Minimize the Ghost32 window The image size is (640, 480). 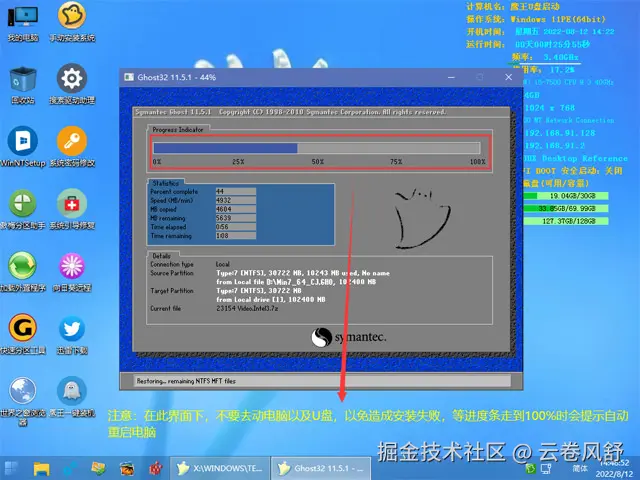(451, 77)
